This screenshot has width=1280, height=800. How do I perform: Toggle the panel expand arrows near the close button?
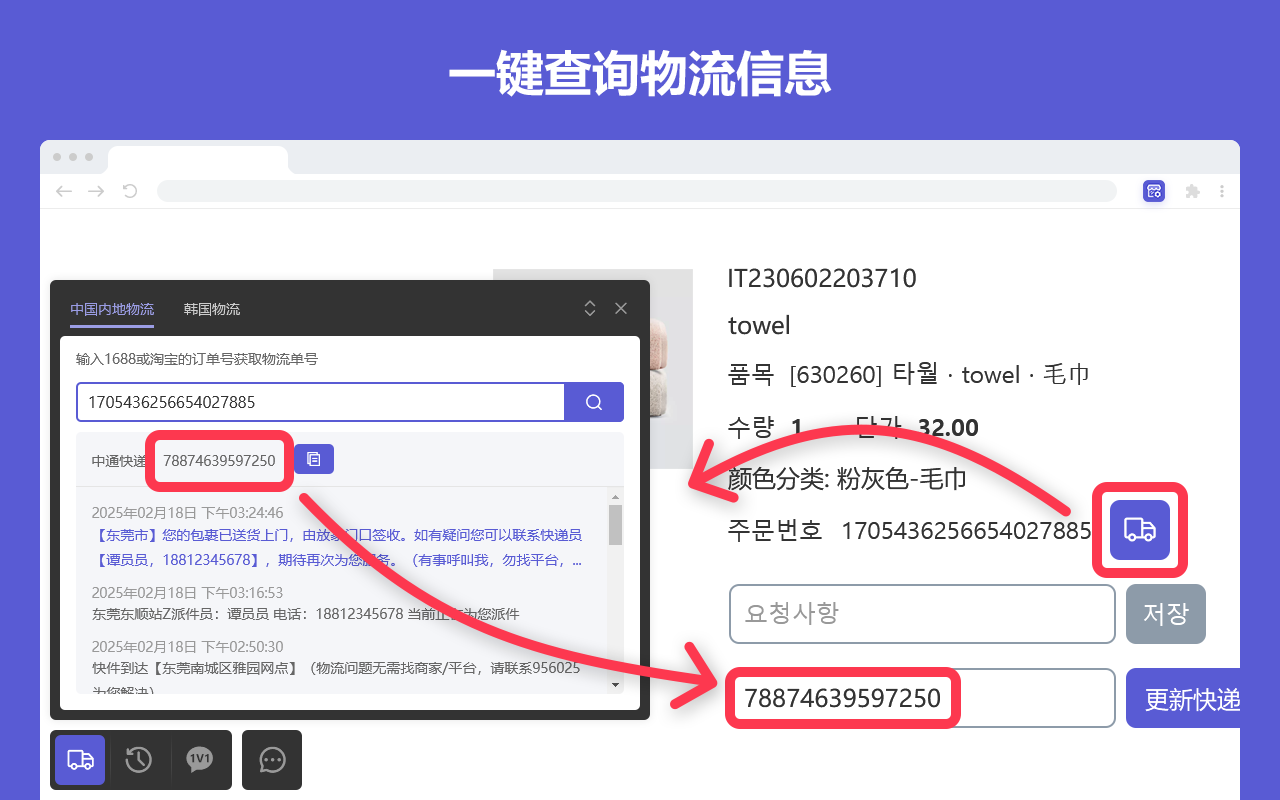[590, 308]
